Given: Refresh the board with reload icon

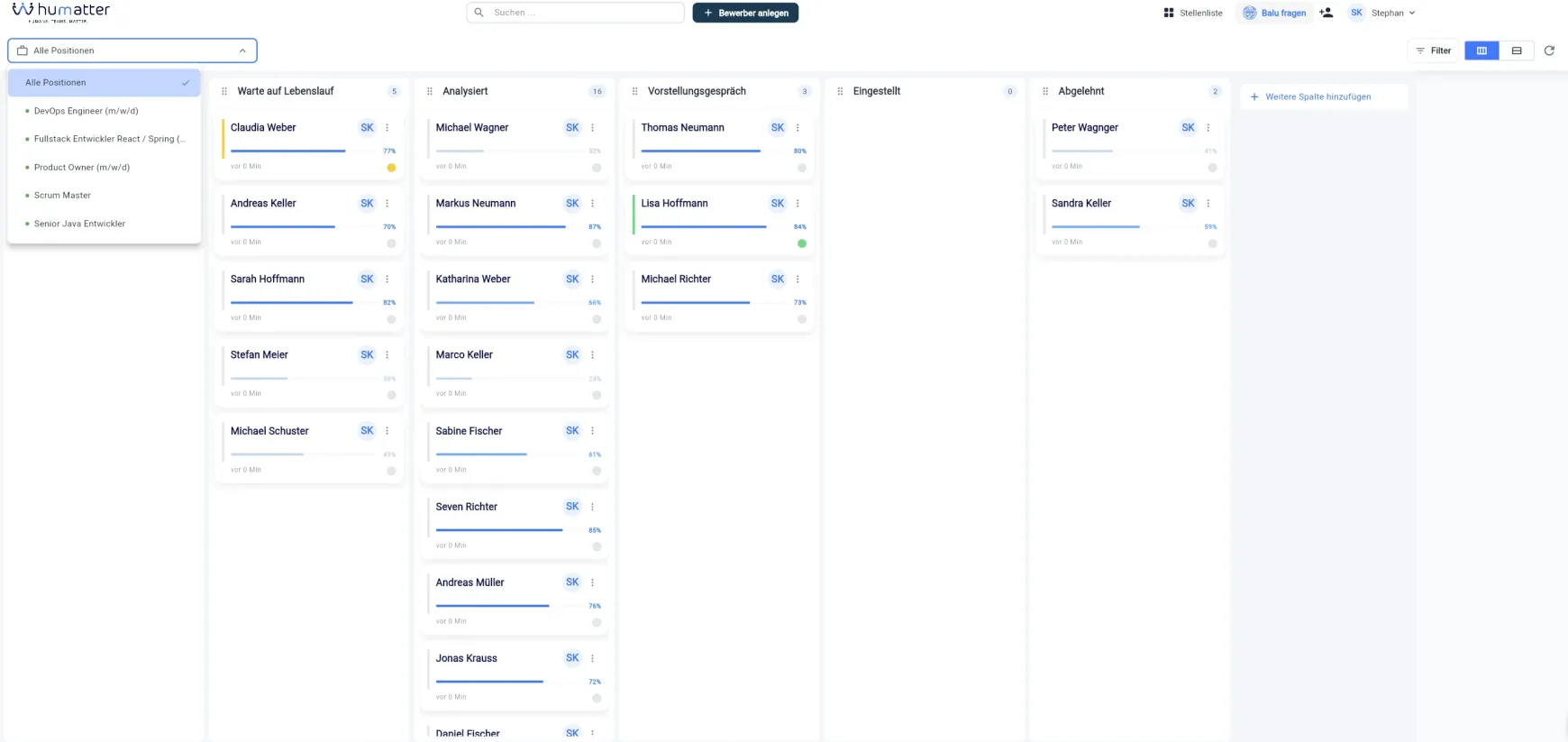Looking at the screenshot, I should click(1549, 50).
